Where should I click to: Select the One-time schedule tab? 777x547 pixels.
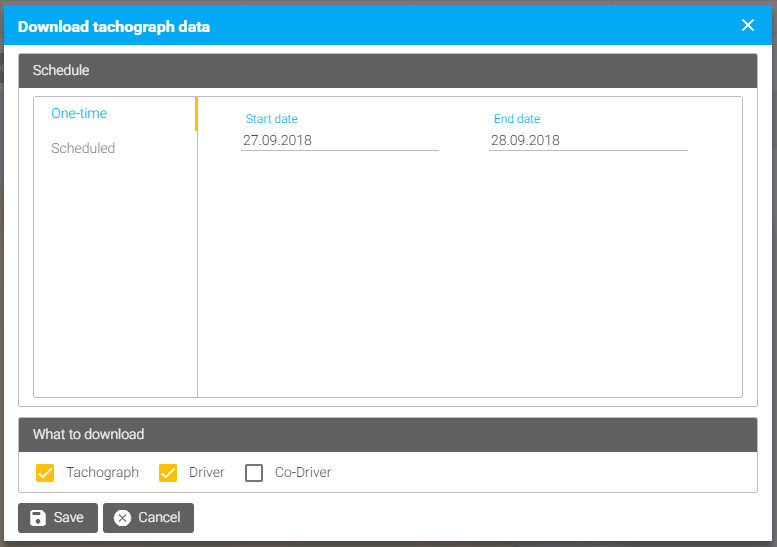pos(79,114)
